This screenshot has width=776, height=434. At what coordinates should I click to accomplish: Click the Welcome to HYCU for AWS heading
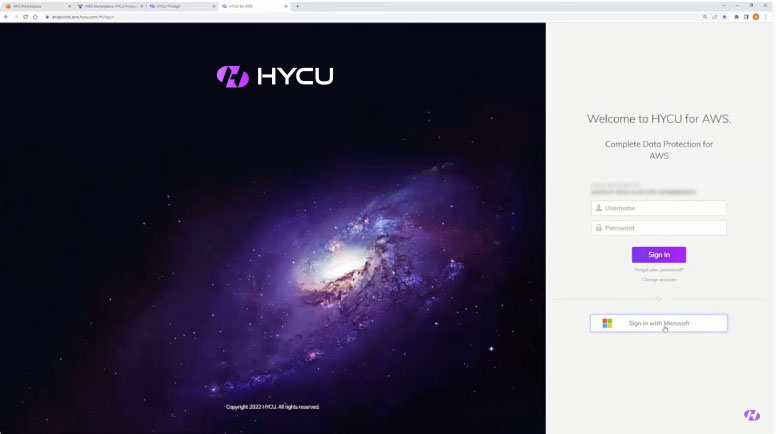[x=659, y=119]
